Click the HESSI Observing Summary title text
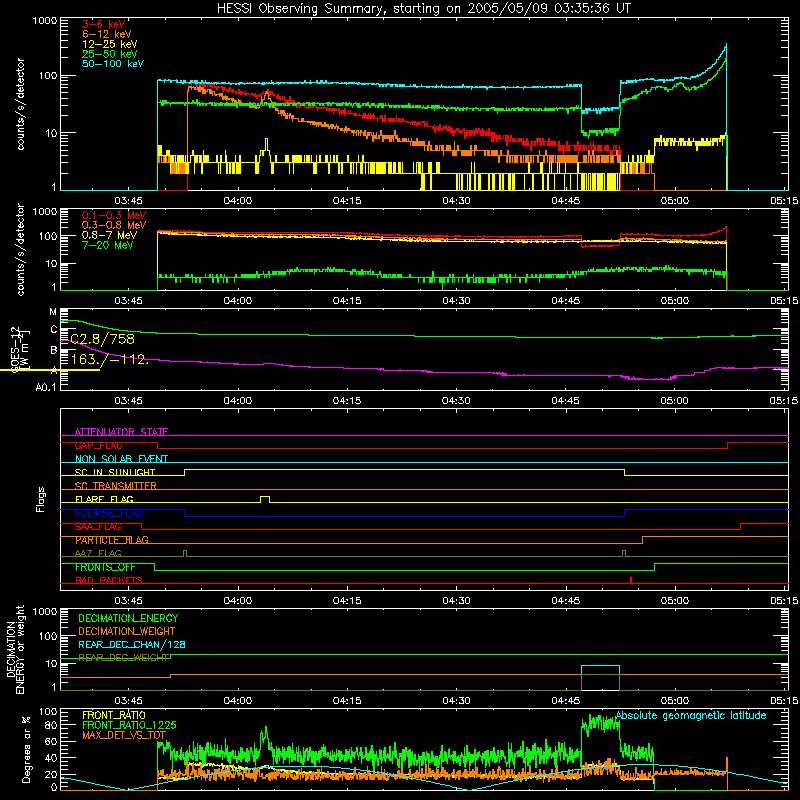This screenshot has height=800, width=800. pyautogui.click(x=424, y=9)
